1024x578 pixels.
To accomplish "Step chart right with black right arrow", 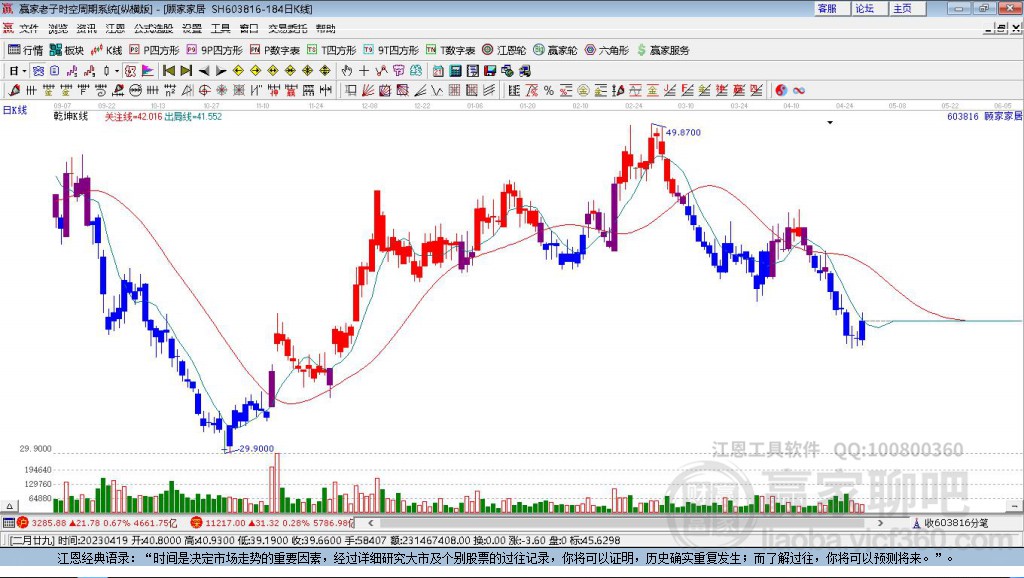I will point(221,71).
